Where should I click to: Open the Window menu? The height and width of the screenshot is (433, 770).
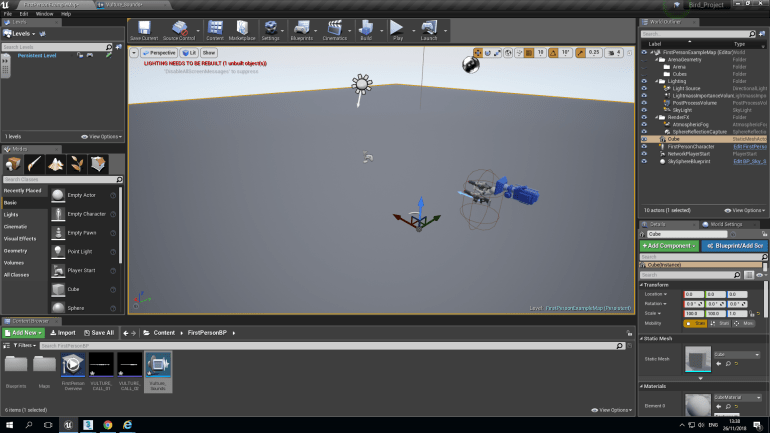click(44, 14)
